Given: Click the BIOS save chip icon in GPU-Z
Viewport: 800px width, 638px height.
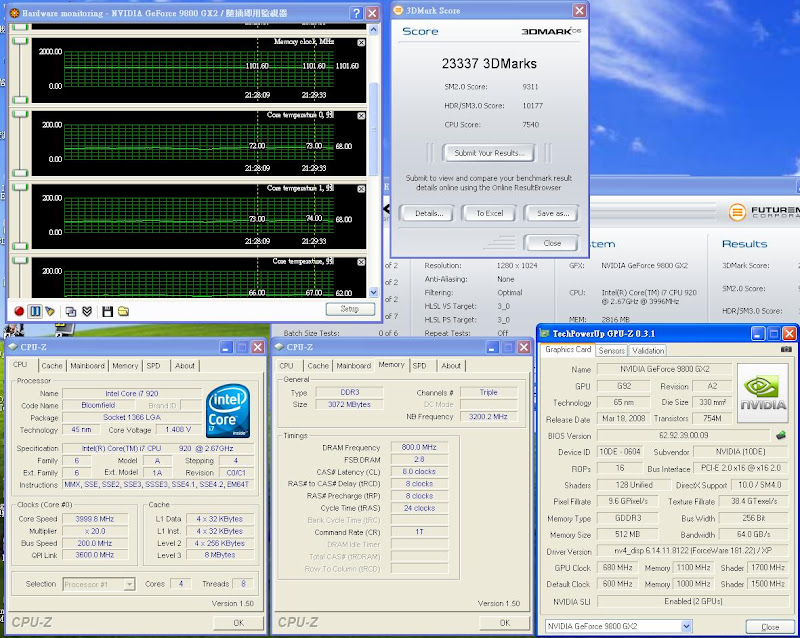Looking at the screenshot, I should point(780,435).
